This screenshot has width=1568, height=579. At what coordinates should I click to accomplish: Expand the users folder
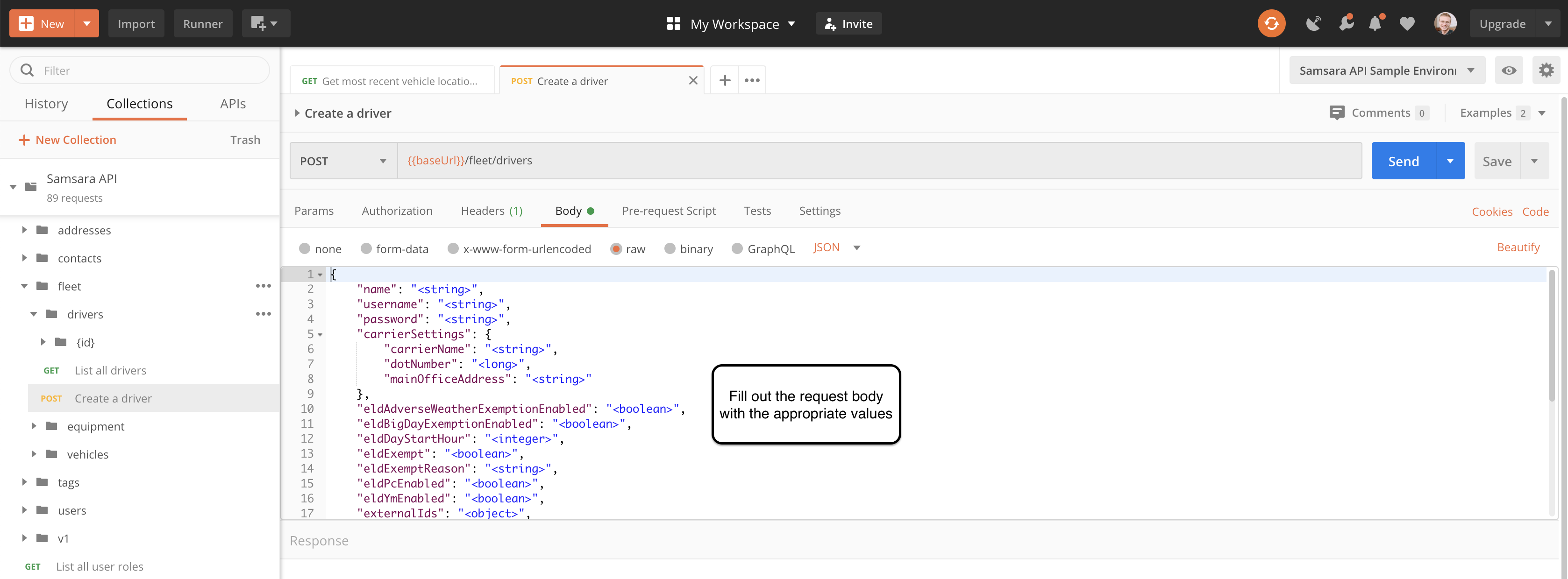tap(24, 510)
